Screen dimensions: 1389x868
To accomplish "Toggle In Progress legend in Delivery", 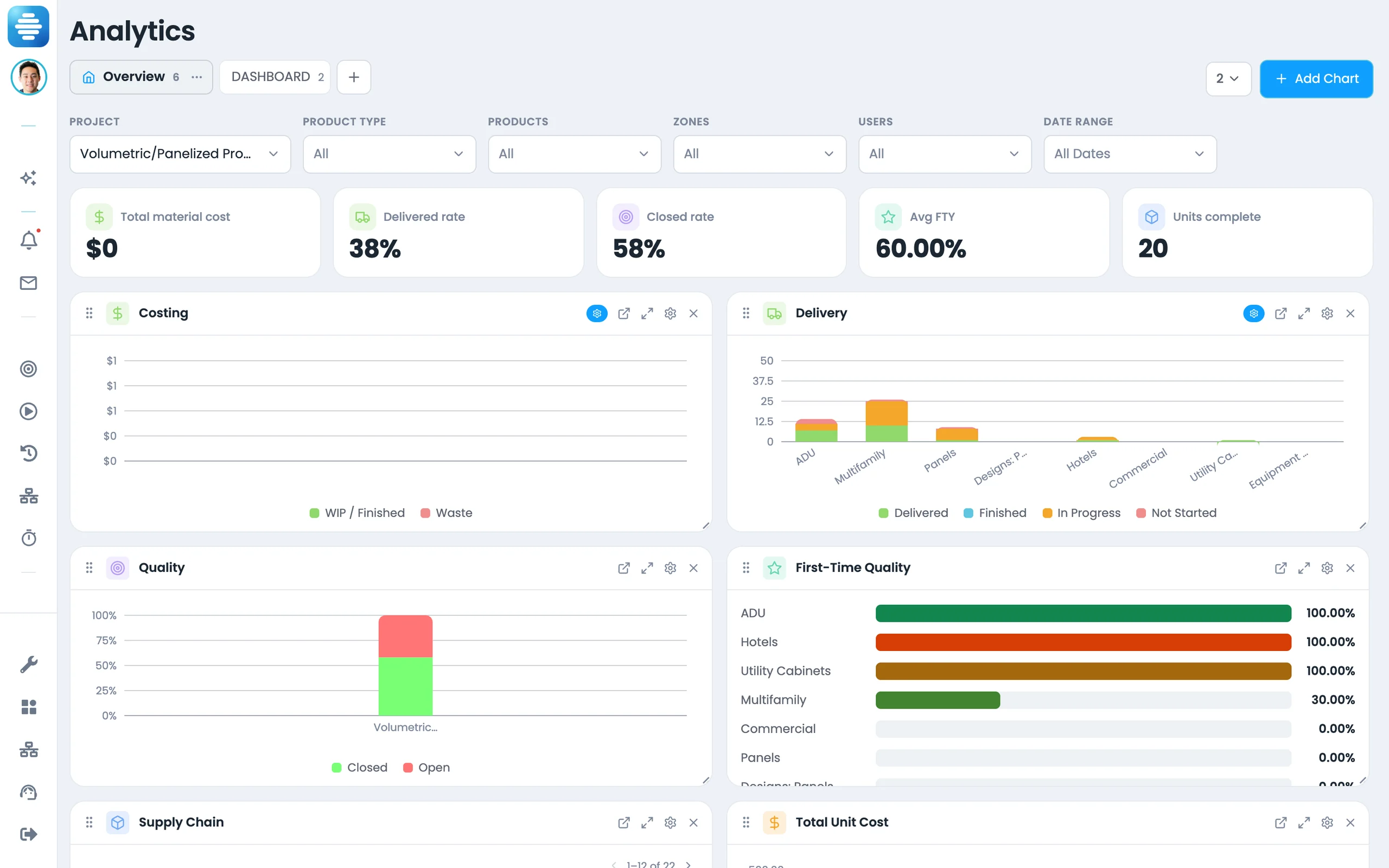I will tap(1081, 513).
